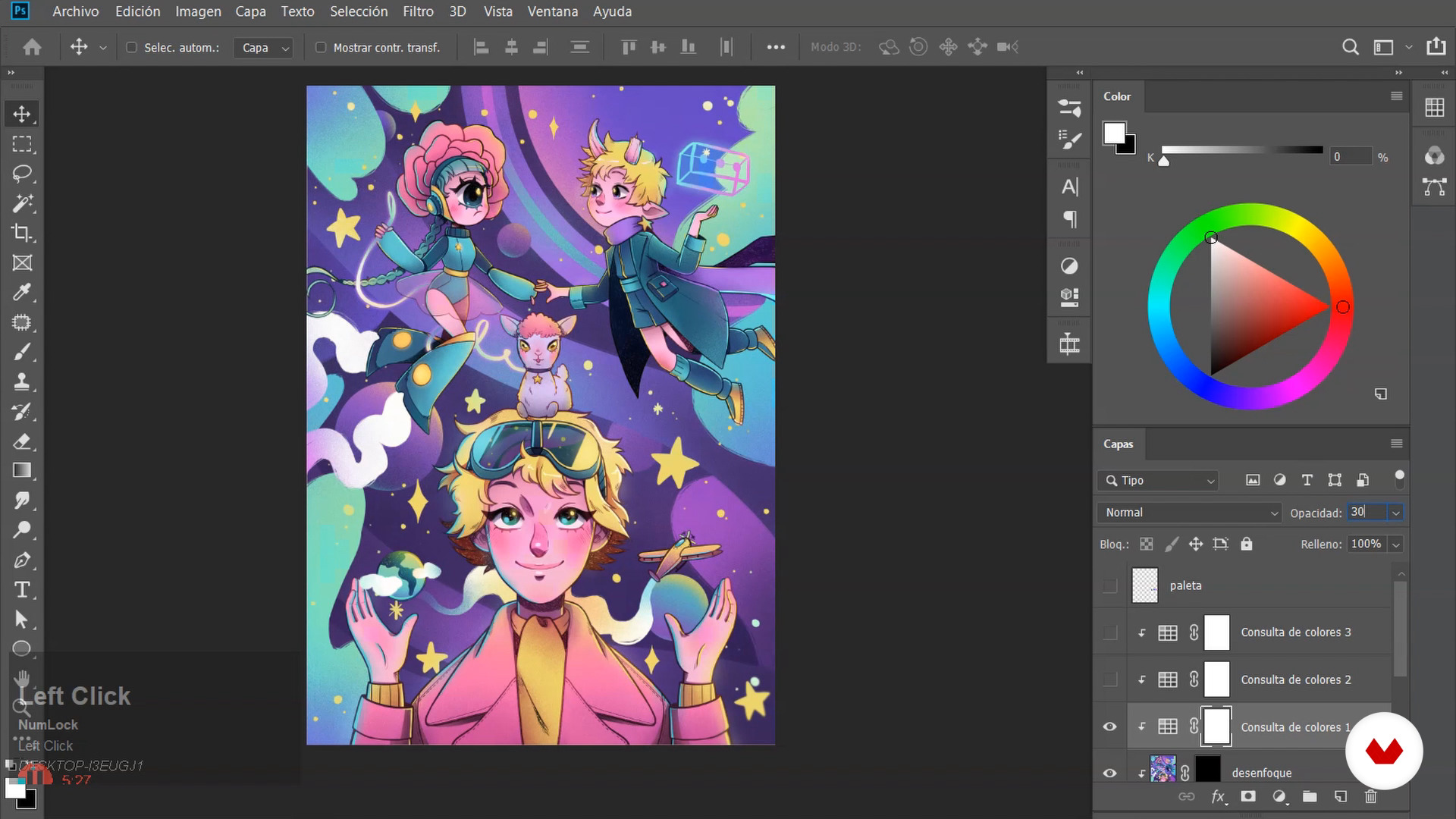
Task: Open the Tipo layer filter dropdown
Action: (1158, 480)
